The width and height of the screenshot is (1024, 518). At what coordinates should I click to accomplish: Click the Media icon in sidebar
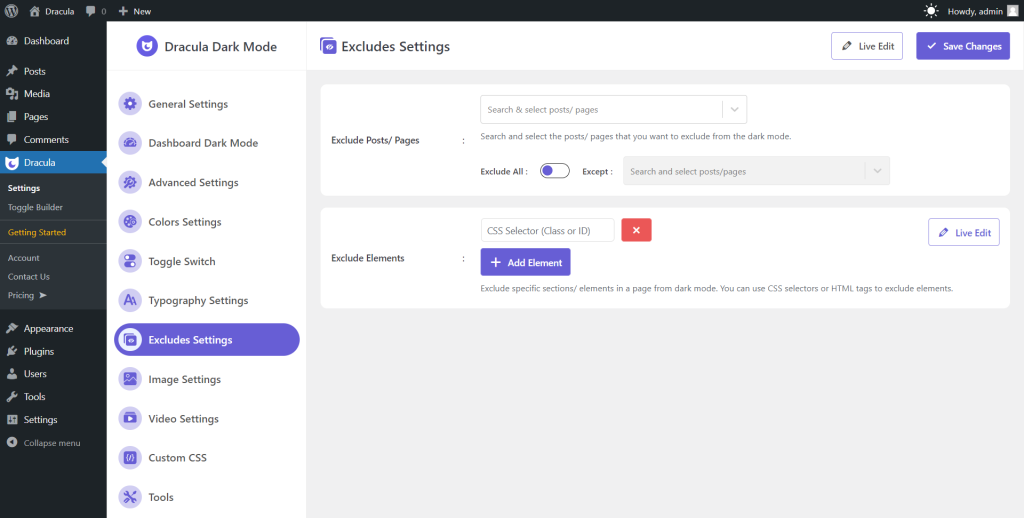pos(12,94)
